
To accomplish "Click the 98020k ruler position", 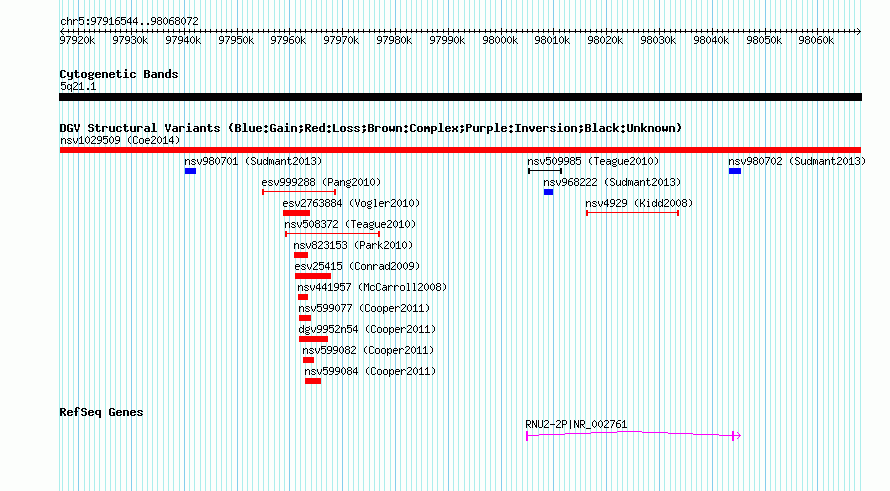I will 604,40.
